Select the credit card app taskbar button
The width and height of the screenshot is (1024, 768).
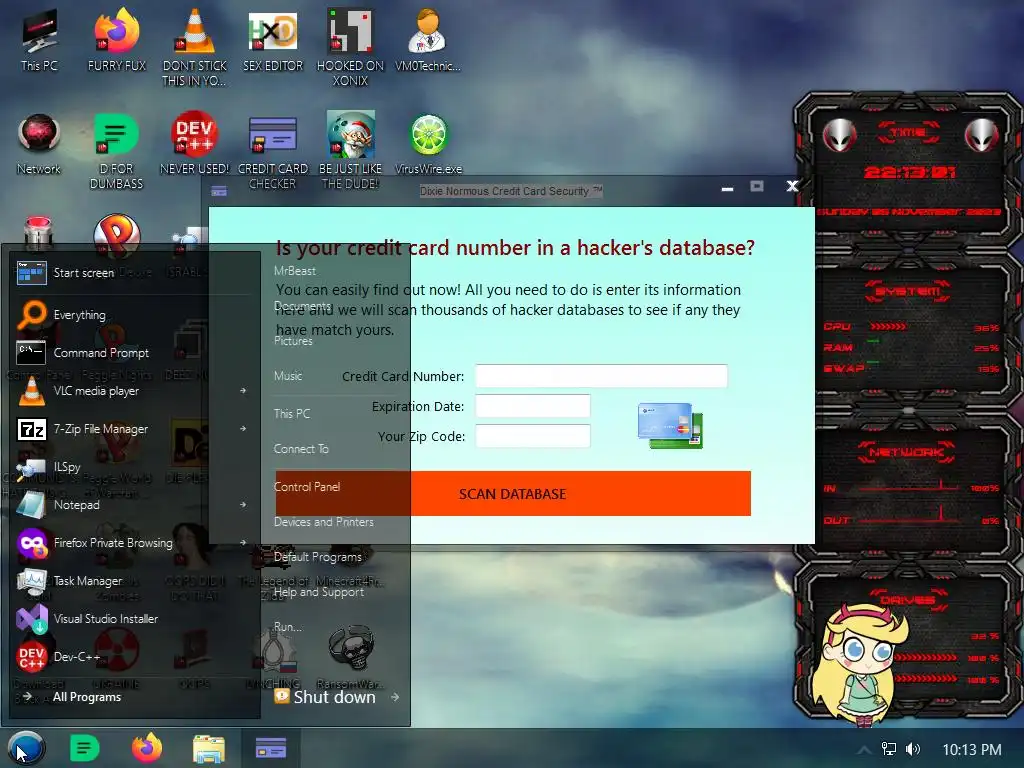[270, 748]
